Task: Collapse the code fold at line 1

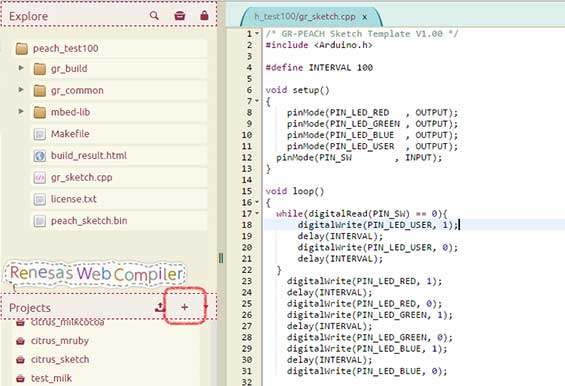Action: click(257, 34)
